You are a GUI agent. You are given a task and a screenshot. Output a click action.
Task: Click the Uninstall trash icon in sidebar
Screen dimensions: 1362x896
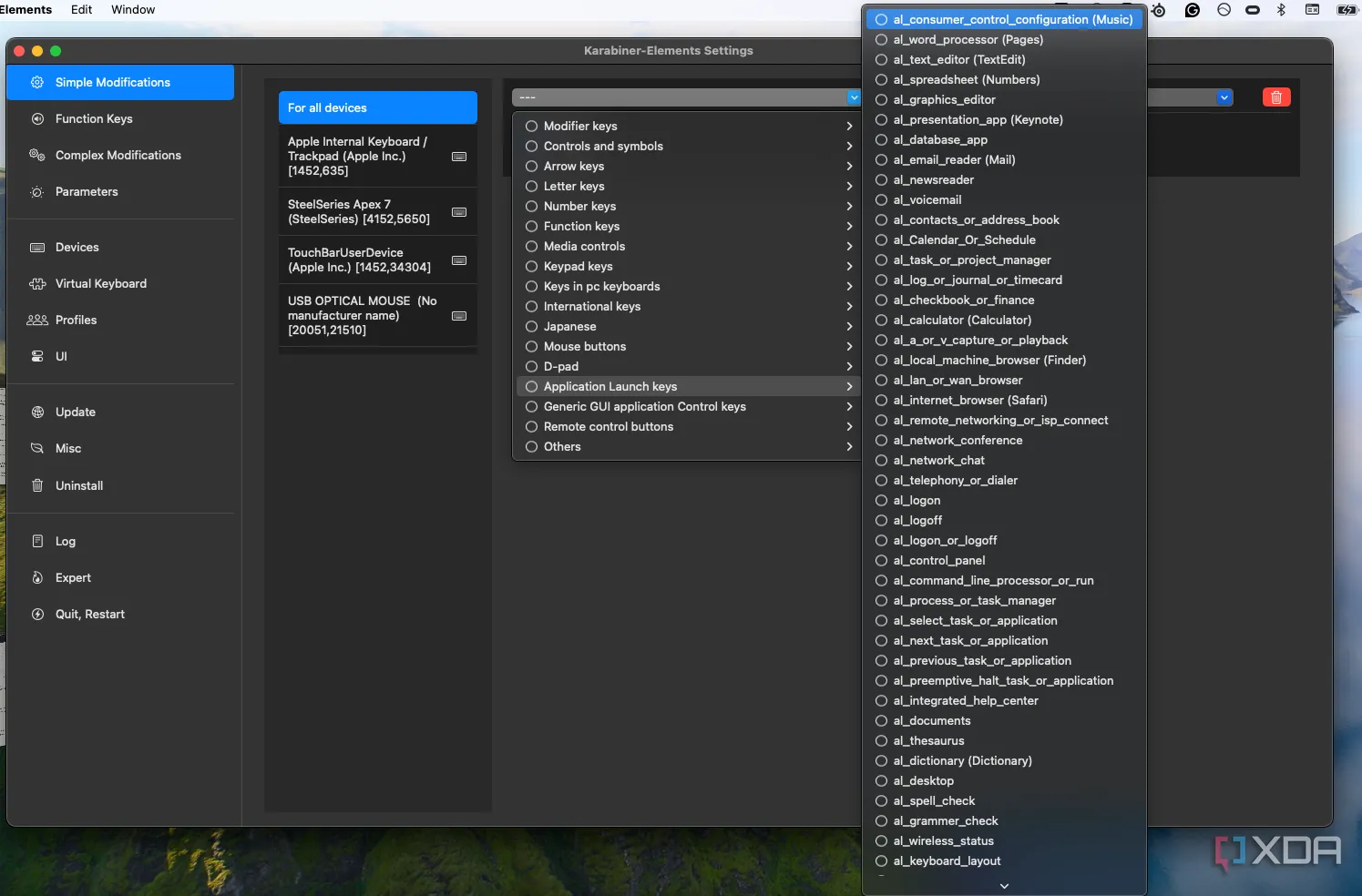pos(37,485)
